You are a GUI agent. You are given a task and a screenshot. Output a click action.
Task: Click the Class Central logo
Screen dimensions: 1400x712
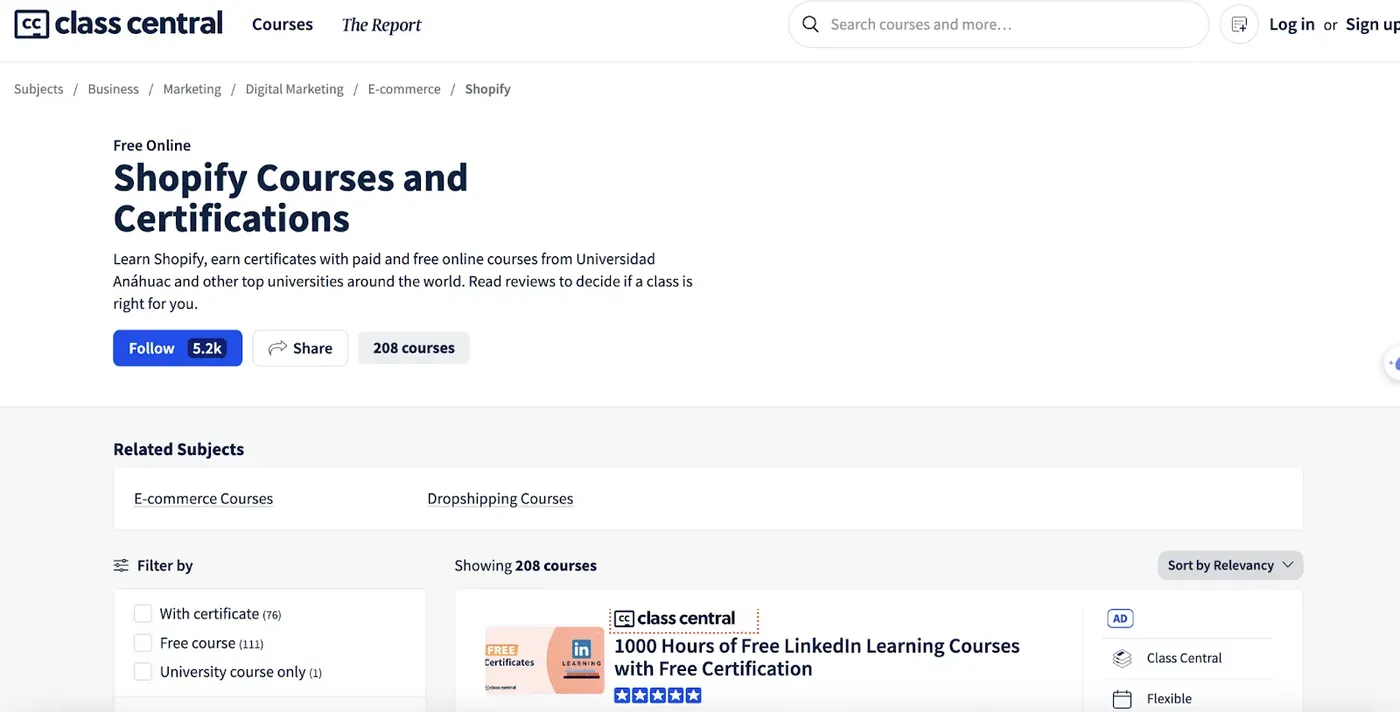coord(119,24)
